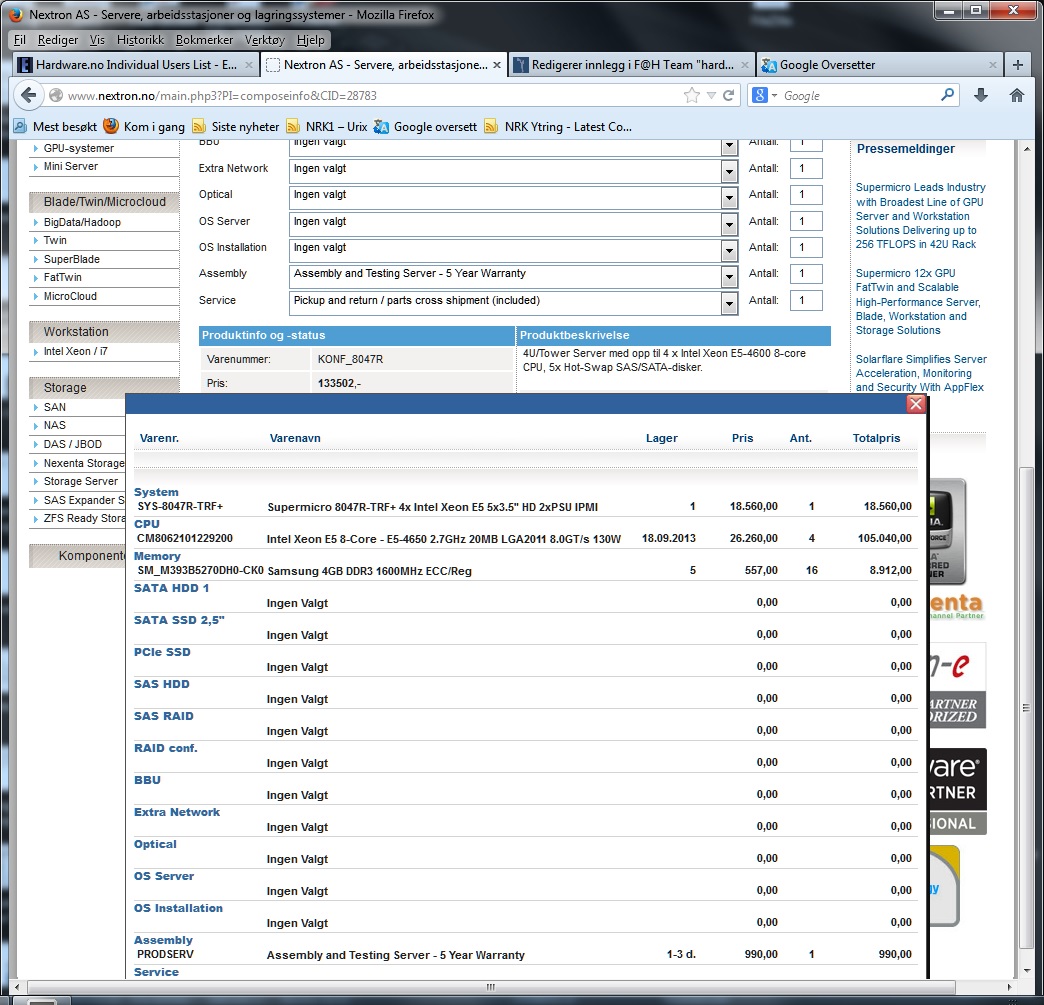This screenshot has height=1005, width=1044.
Task: Expand the OS Server dropdown
Action: point(729,224)
